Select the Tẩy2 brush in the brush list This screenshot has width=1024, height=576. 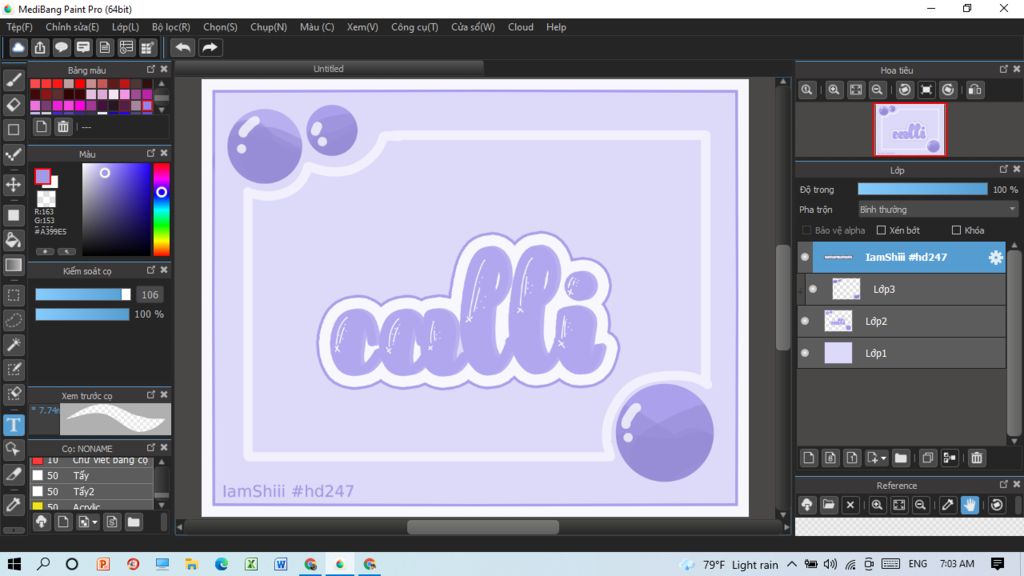point(91,491)
